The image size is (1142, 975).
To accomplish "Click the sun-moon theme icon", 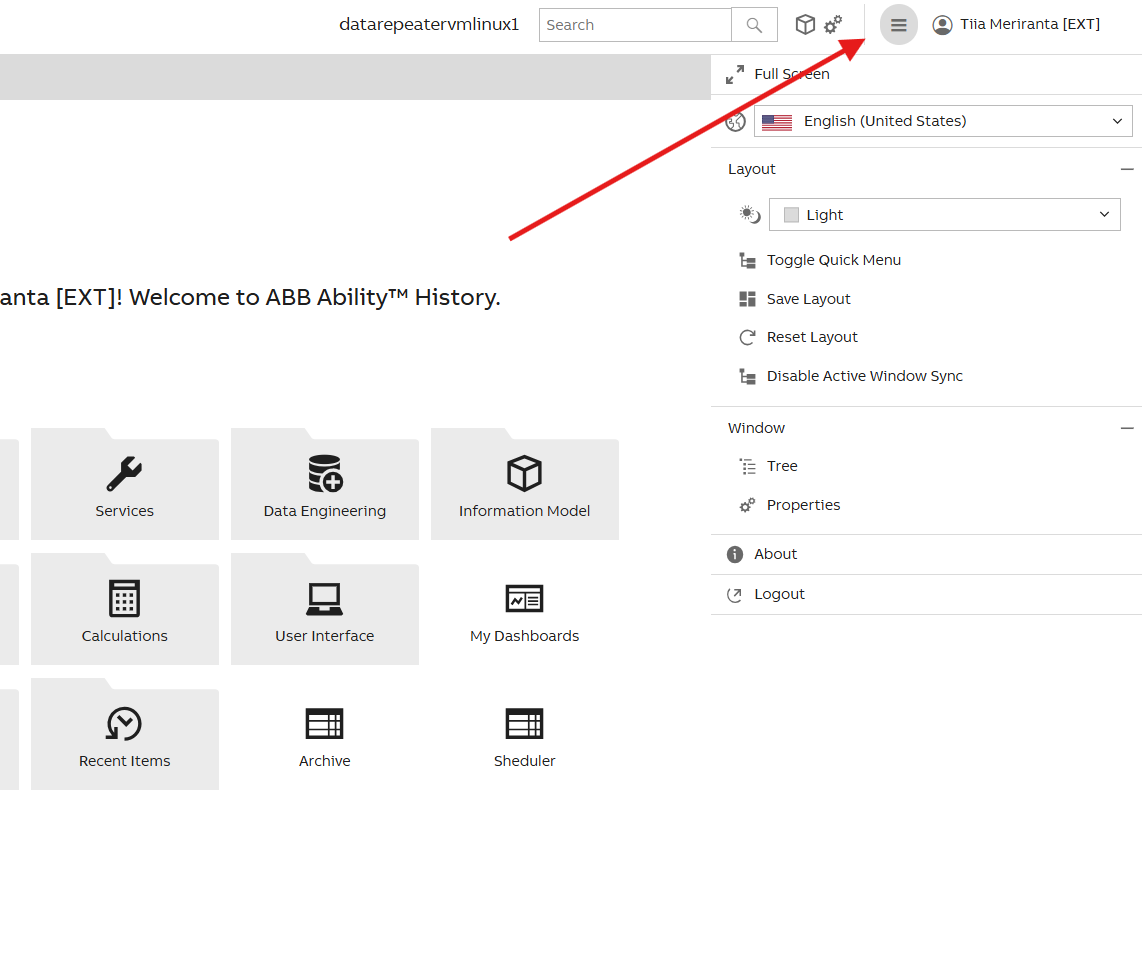I will click(749, 215).
